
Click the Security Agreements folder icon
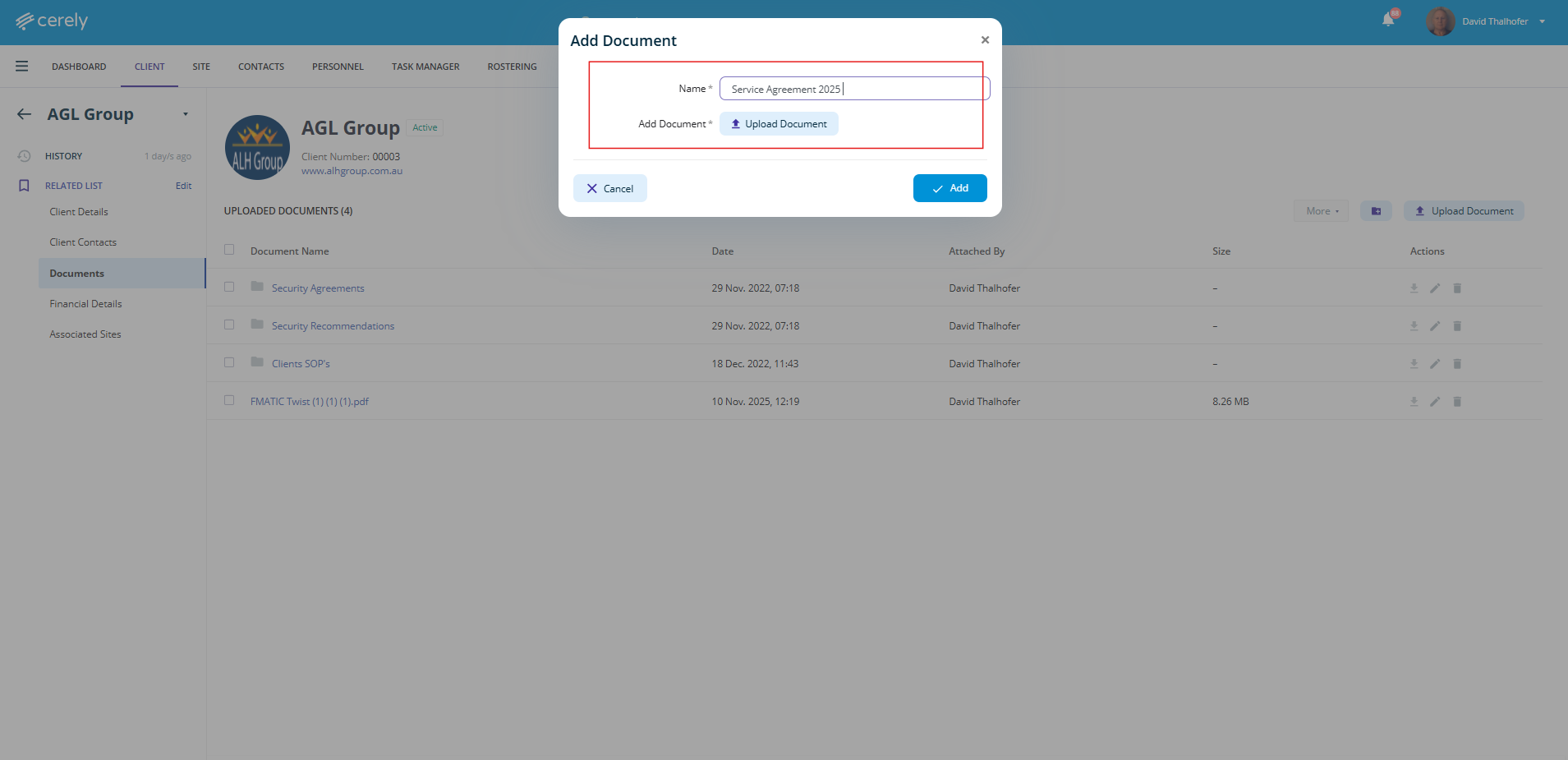[x=257, y=287]
